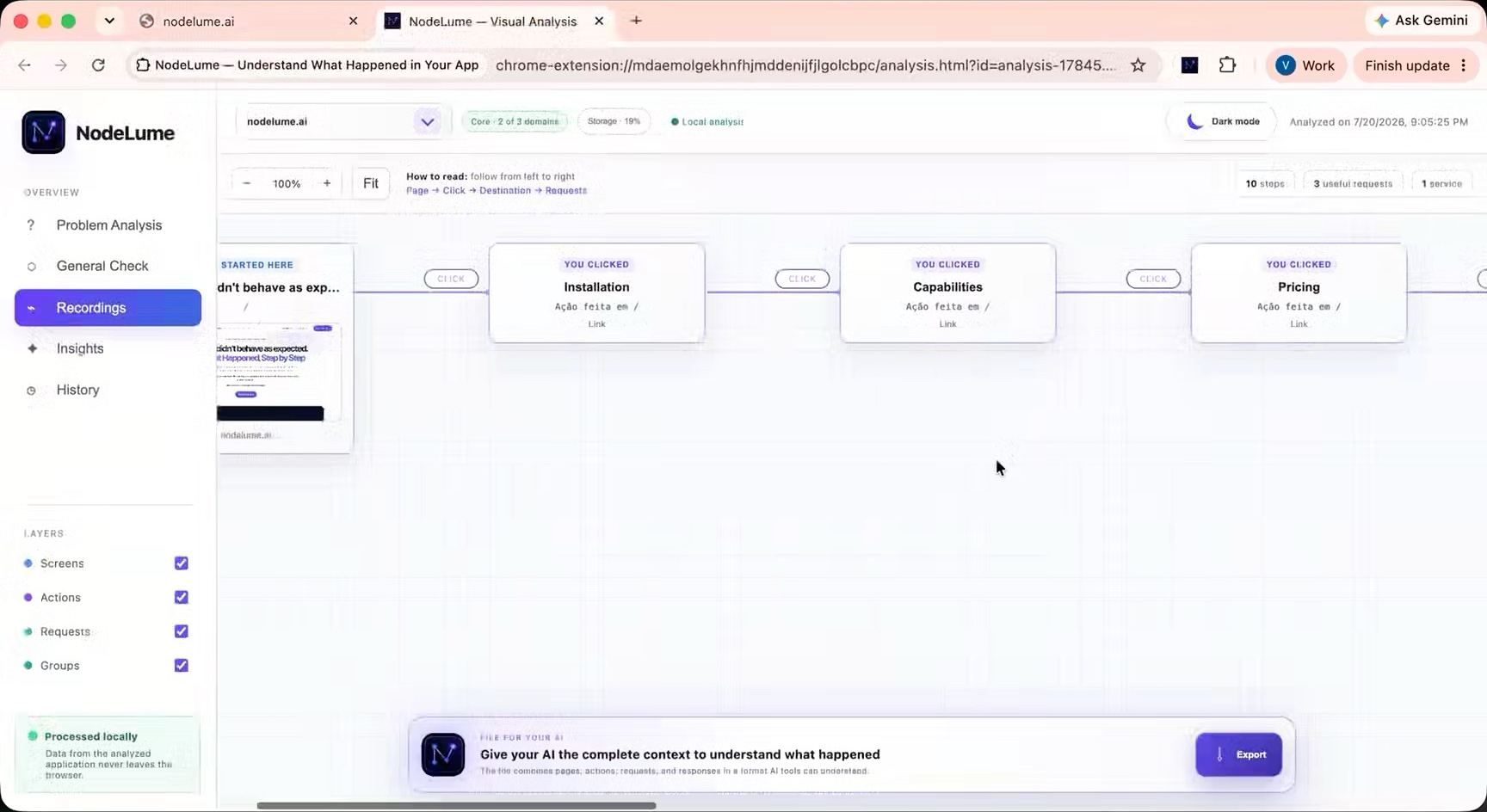This screenshot has height=812, width=1487.
Task: Click the horizontal scrollbar at the bottom
Action: 456,806
